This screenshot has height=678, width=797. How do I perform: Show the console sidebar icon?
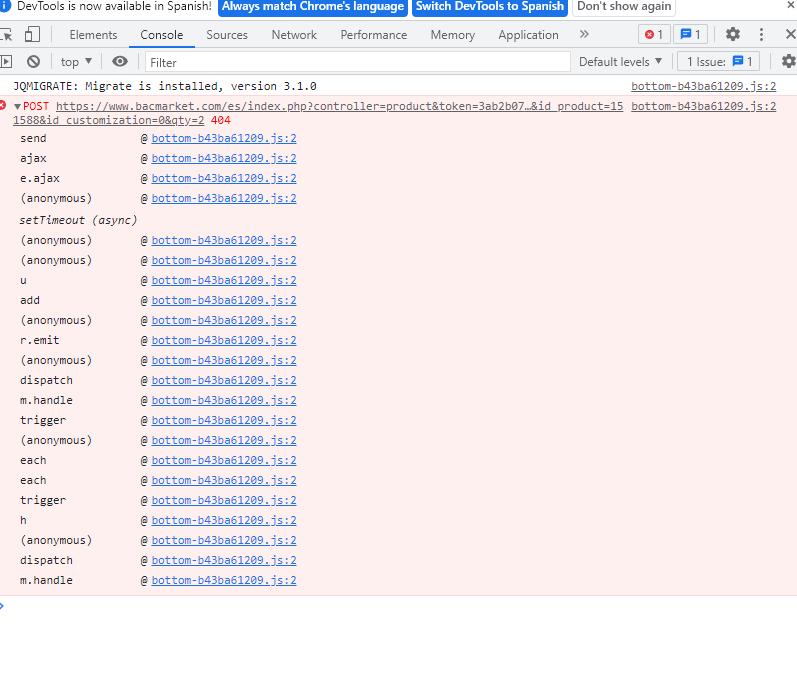click(x=6, y=62)
